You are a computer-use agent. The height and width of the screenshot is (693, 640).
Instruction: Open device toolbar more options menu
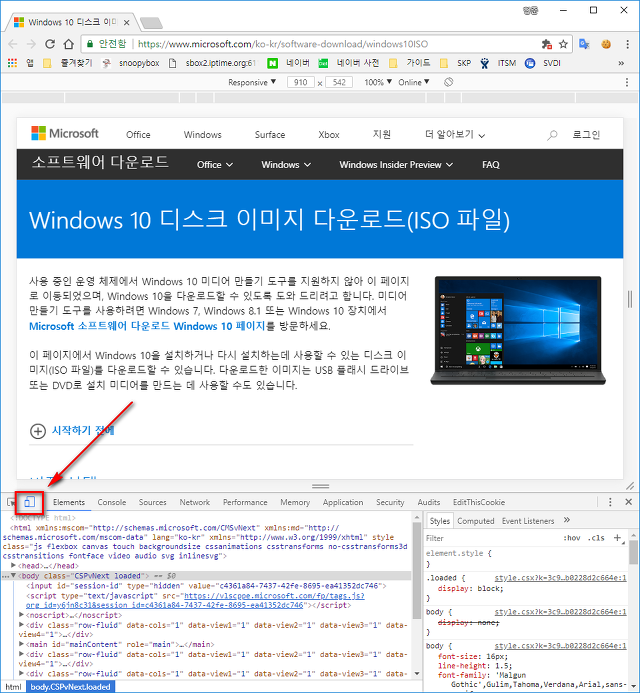click(x=627, y=82)
